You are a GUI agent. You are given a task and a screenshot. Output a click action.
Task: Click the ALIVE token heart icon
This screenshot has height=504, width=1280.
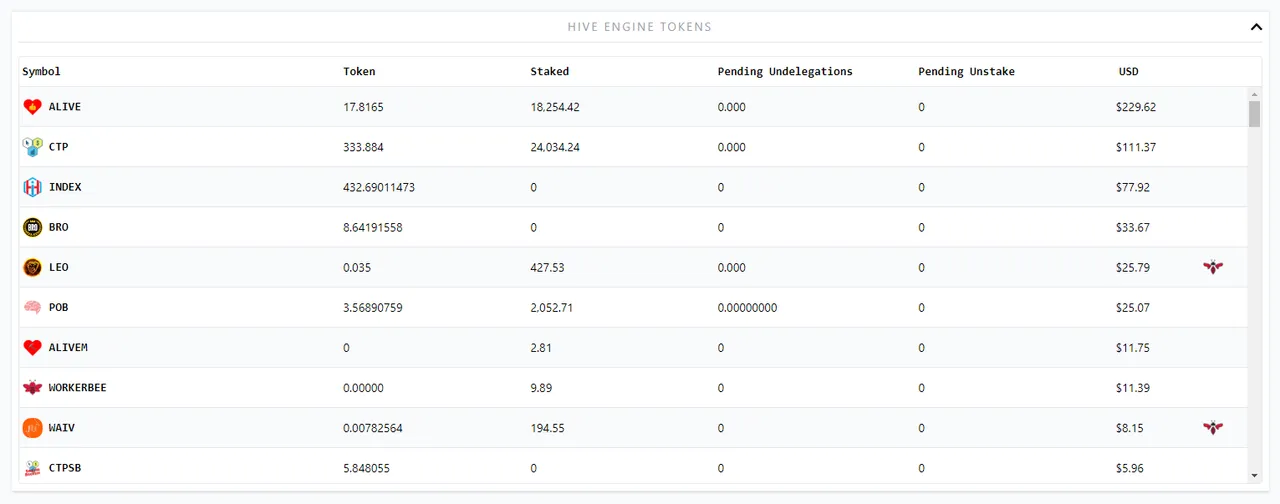[32, 107]
